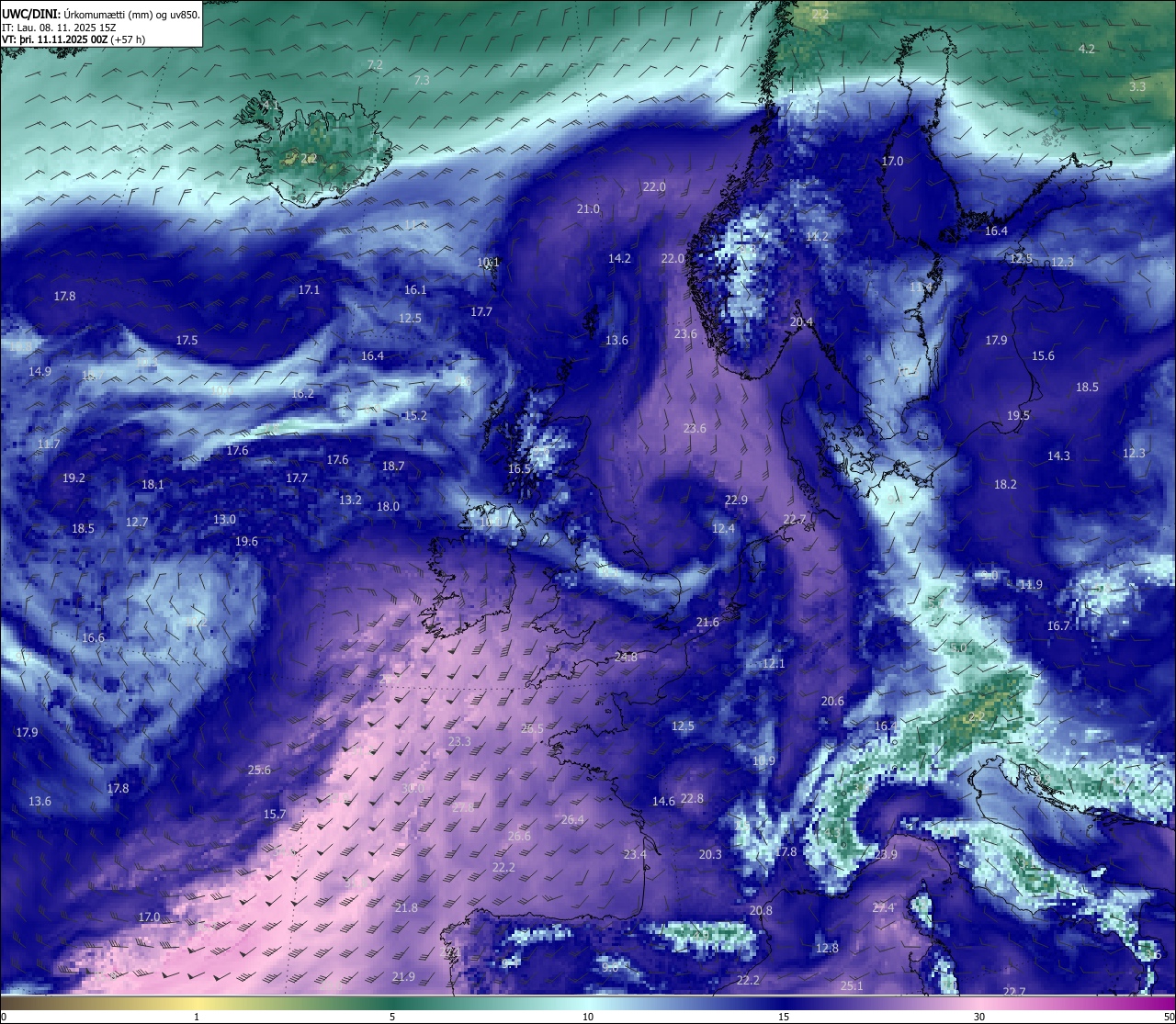This screenshot has height=1024, width=1176.
Task: Click the '12.8' map value
Action: coord(827,948)
